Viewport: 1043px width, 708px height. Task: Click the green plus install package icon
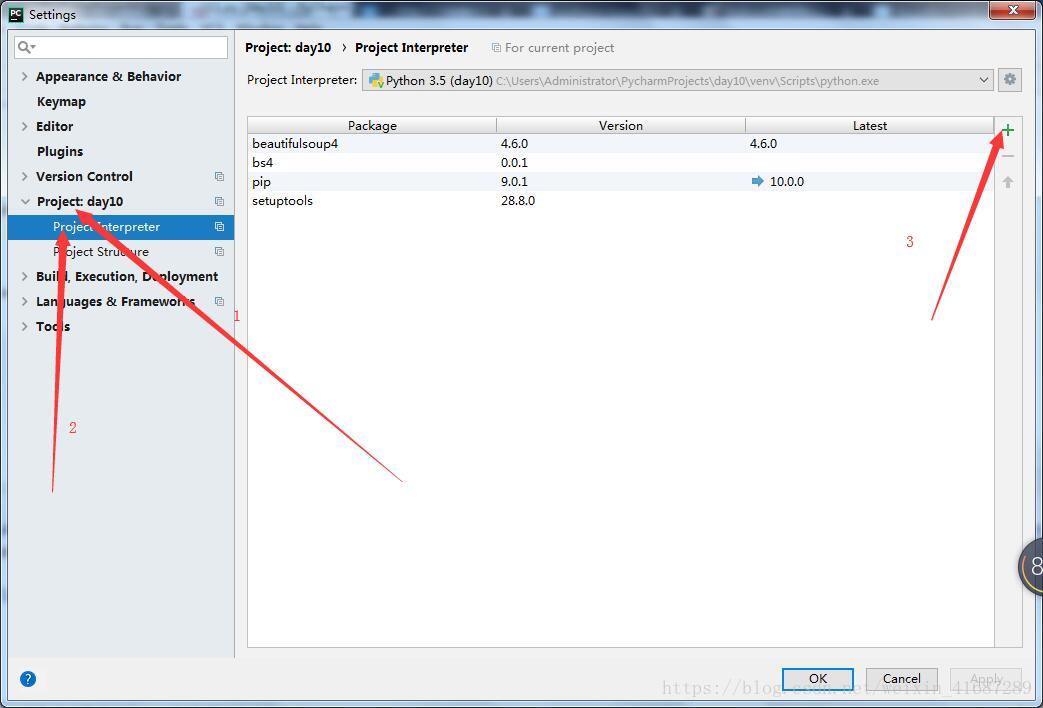tap(1008, 130)
